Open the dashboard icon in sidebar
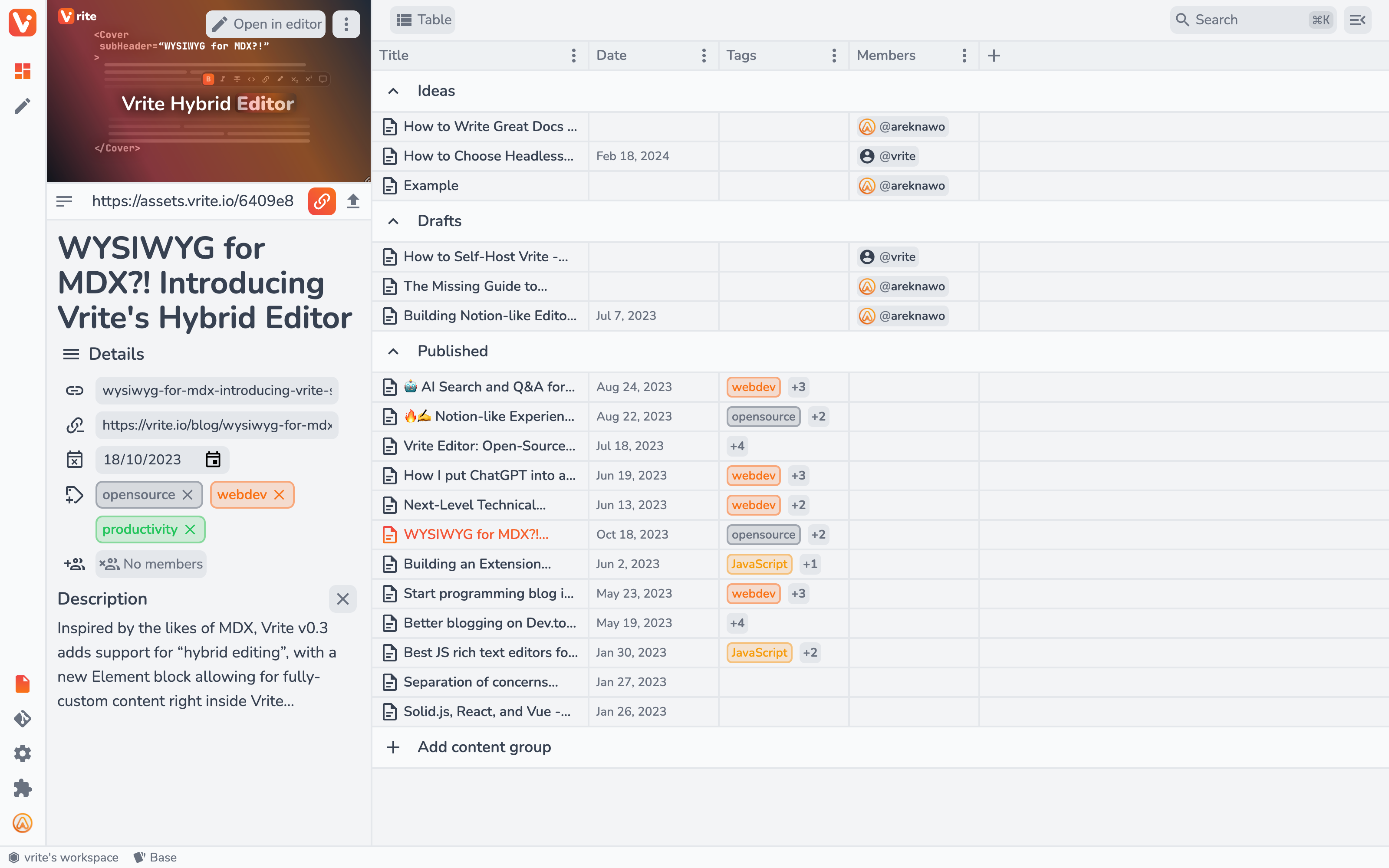Screen dimensions: 1389x868 click(23, 71)
